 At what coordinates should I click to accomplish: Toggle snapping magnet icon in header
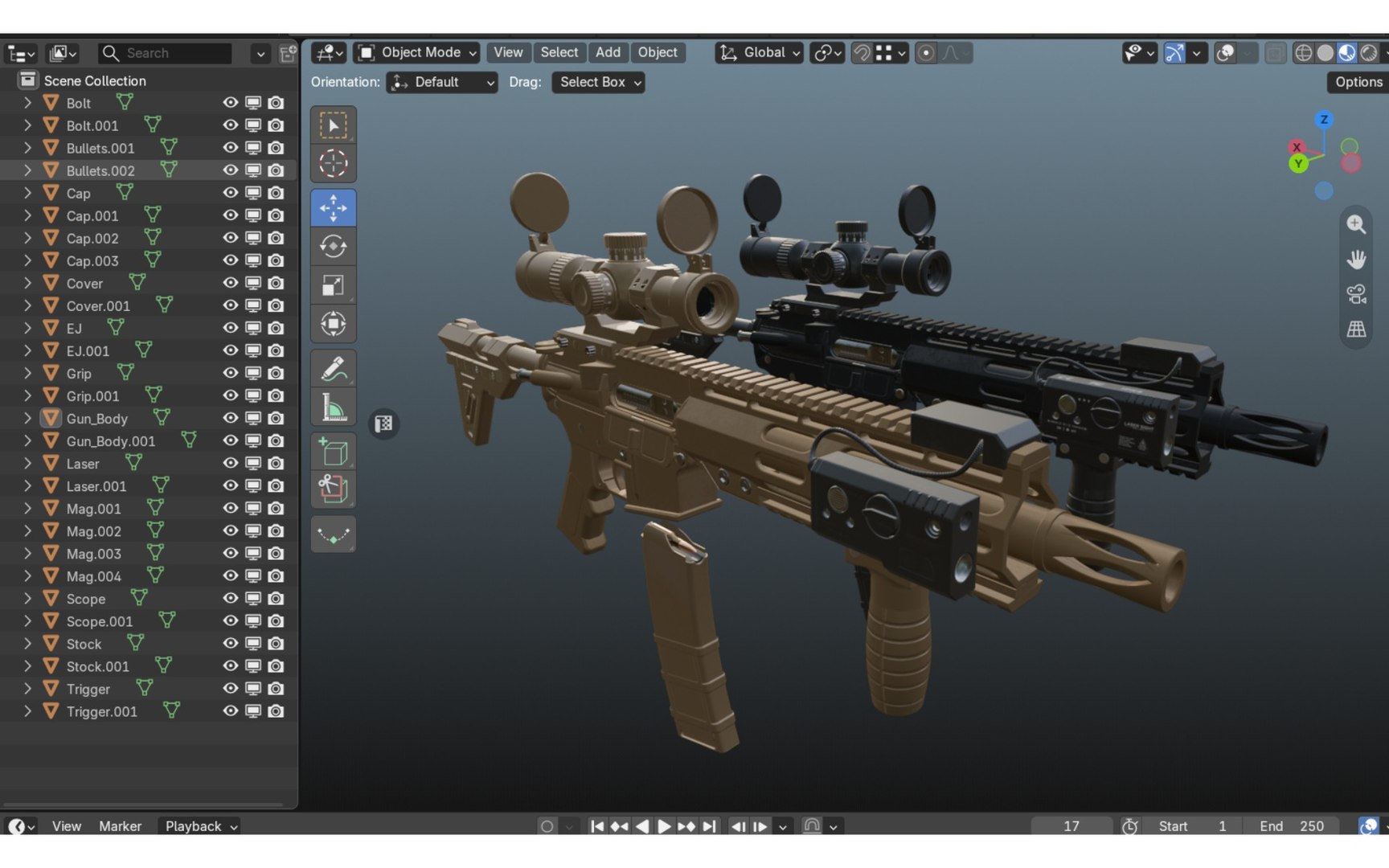[x=861, y=53]
